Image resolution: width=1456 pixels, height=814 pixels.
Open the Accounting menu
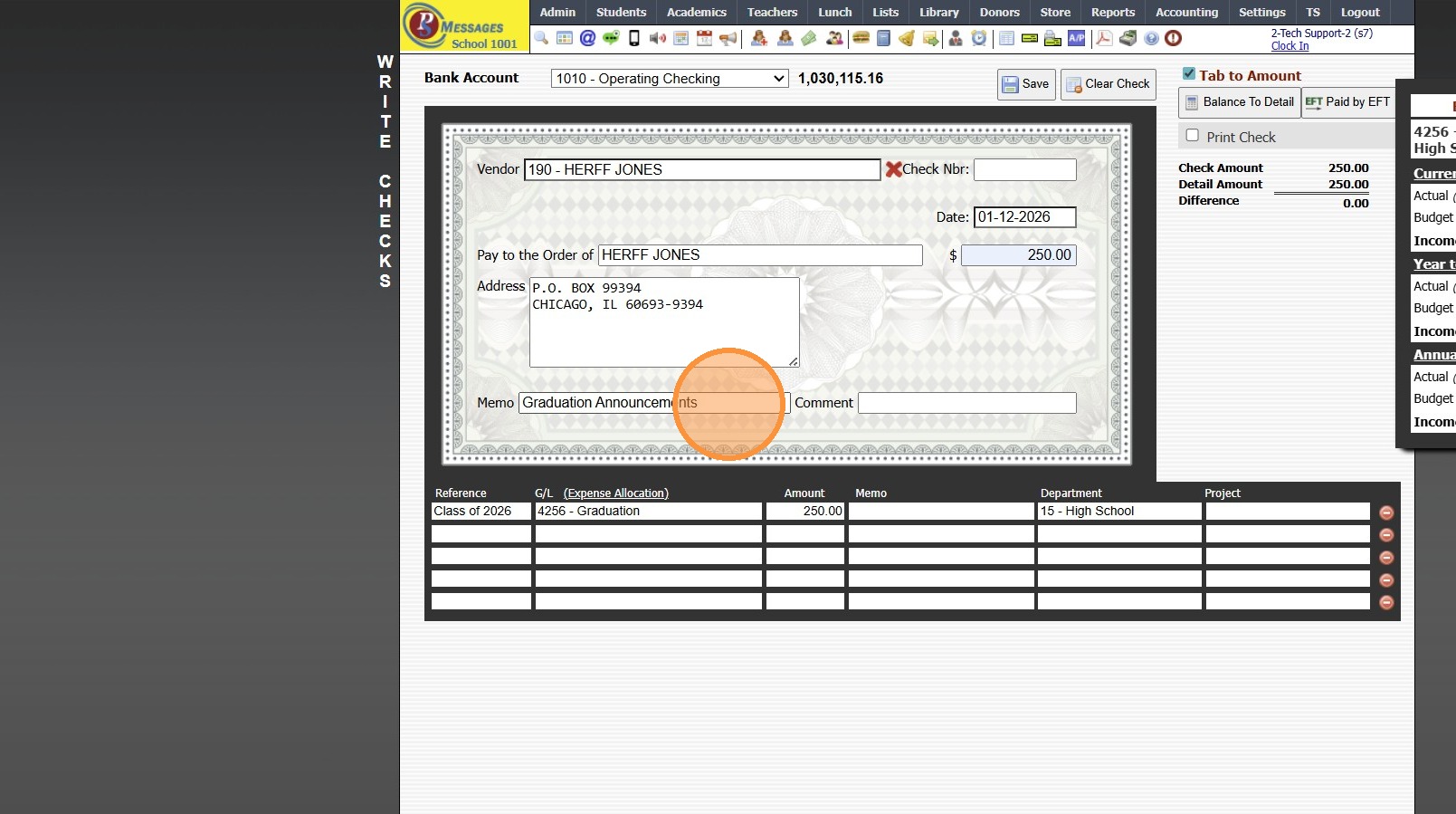tap(1187, 13)
